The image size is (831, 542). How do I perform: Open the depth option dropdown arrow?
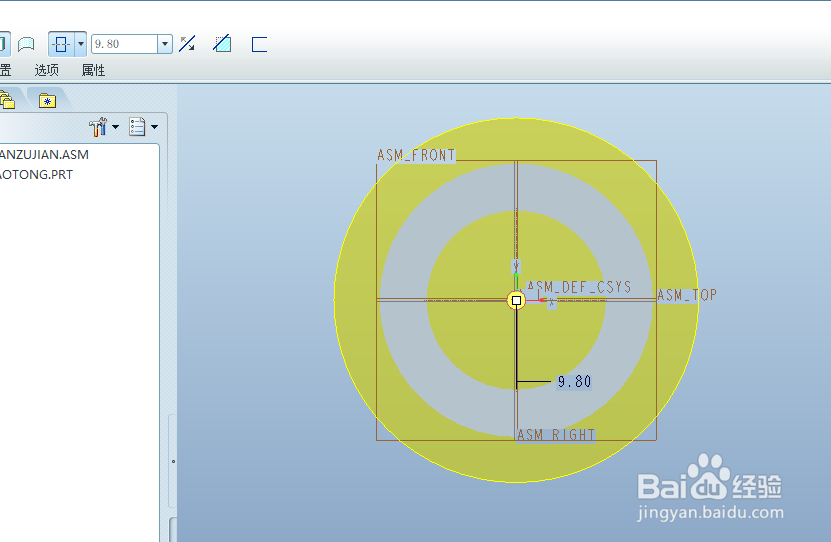point(81,44)
